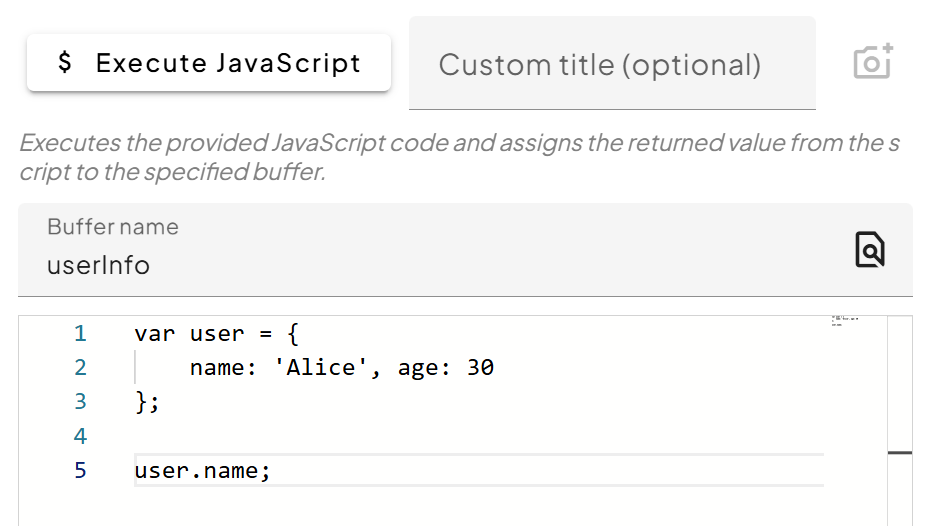Click the cursor position marker in the overview ruler
The height and width of the screenshot is (526, 940).
click(x=900, y=453)
